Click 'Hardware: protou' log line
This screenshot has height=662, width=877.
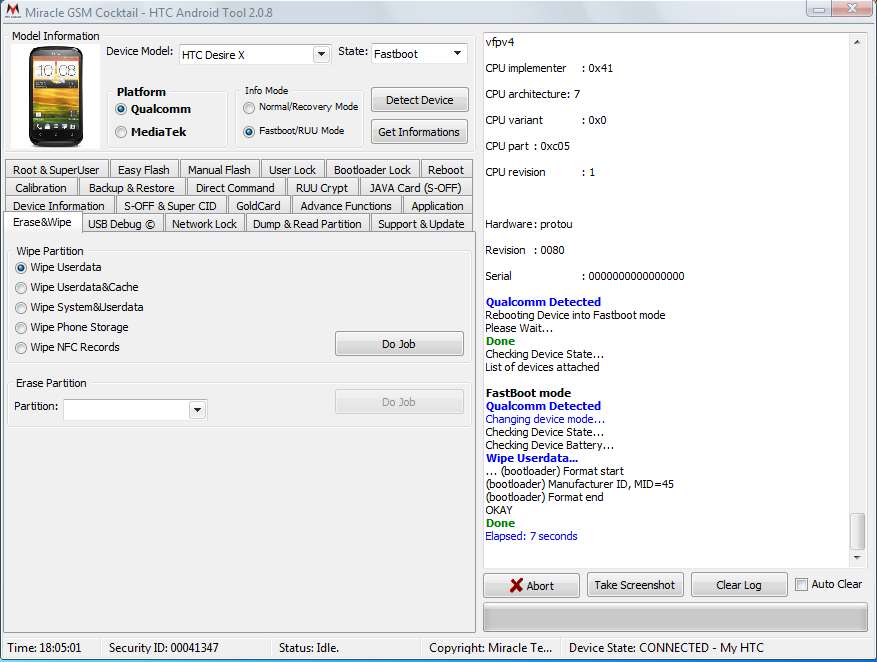529,224
